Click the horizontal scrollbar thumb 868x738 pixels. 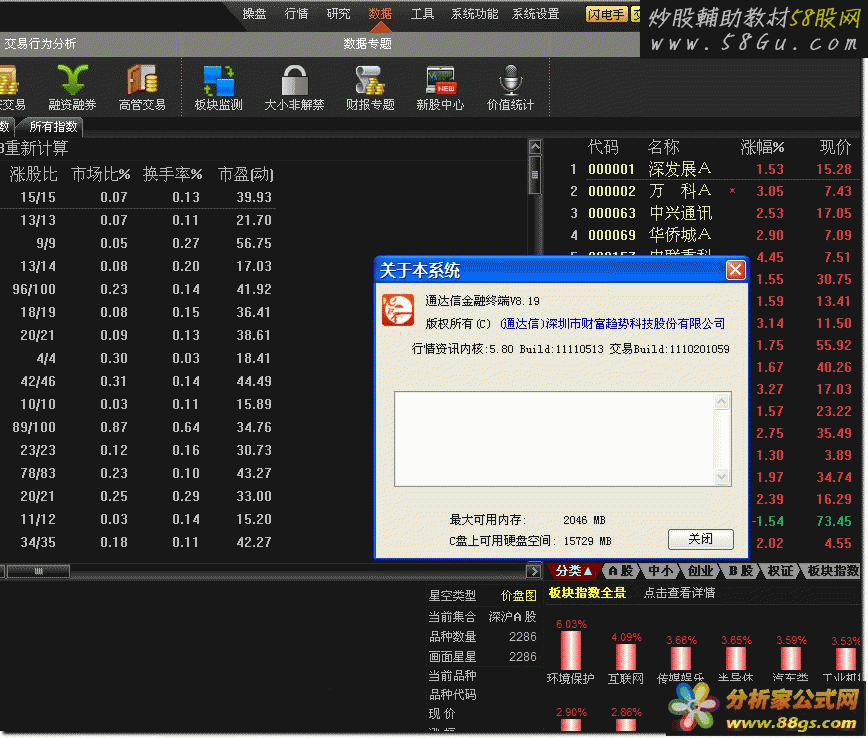(x=38, y=571)
